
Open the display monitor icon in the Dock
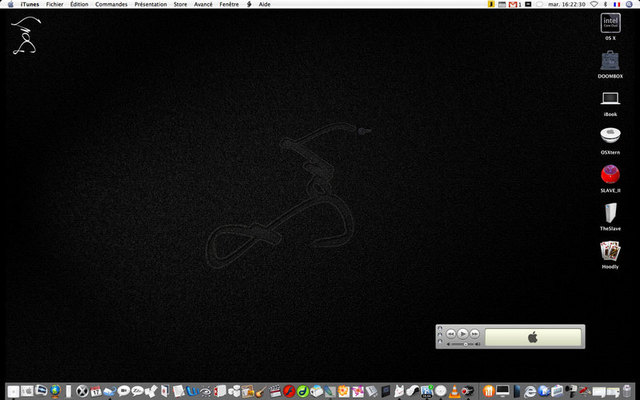tap(502, 391)
